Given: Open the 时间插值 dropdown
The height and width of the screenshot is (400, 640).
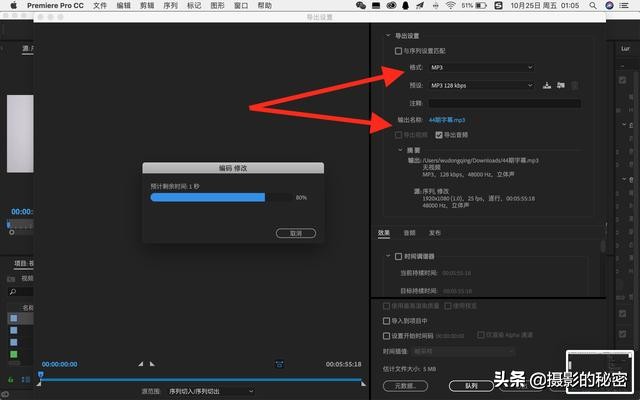Looking at the screenshot, I should 463,351.
